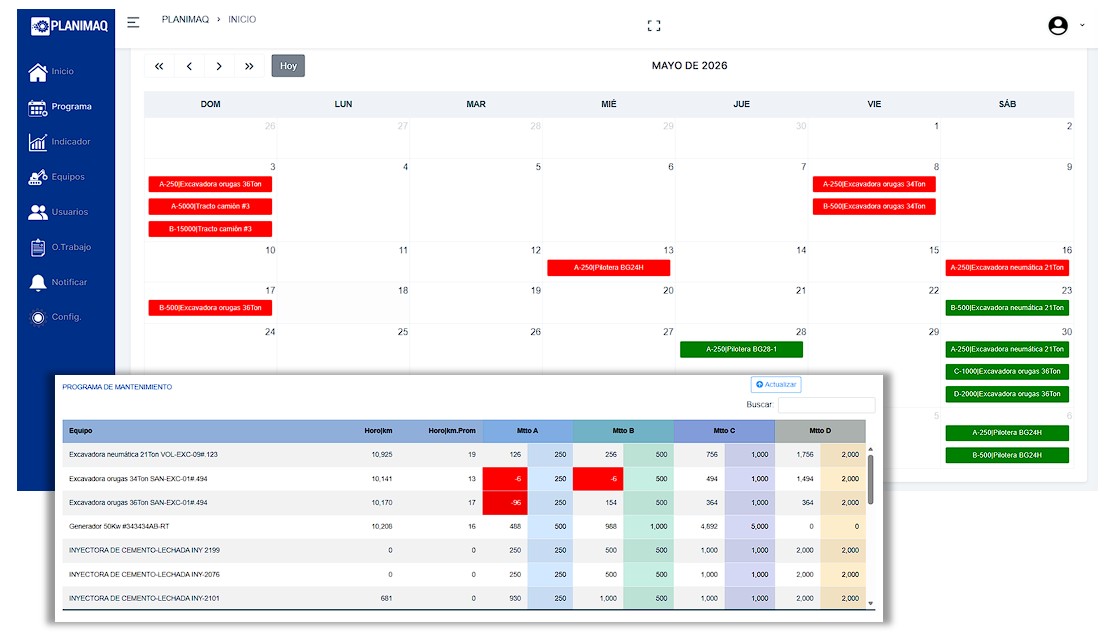Screen dimensions: 1111x636
Task: Toggle fullscreen mode icon in header
Action: [x=654, y=25]
